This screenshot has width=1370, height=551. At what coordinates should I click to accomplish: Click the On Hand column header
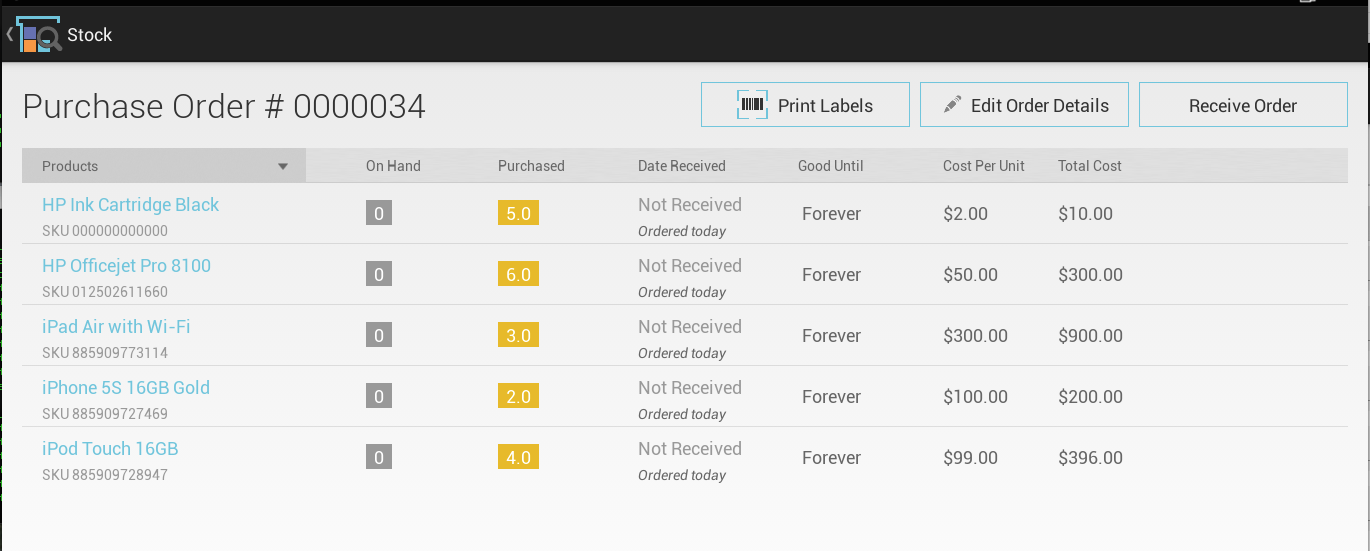tap(393, 166)
